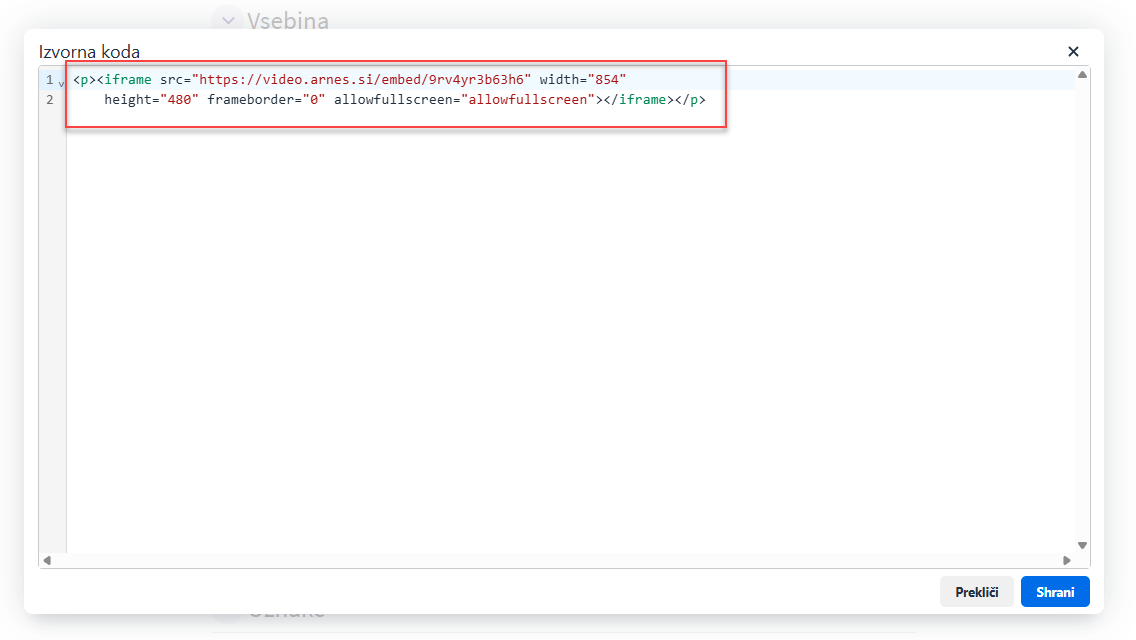The height and width of the screenshot is (640, 1136).
Task: Click the vertical scrollbar track
Action: pyautogui.click(x=1082, y=300)
